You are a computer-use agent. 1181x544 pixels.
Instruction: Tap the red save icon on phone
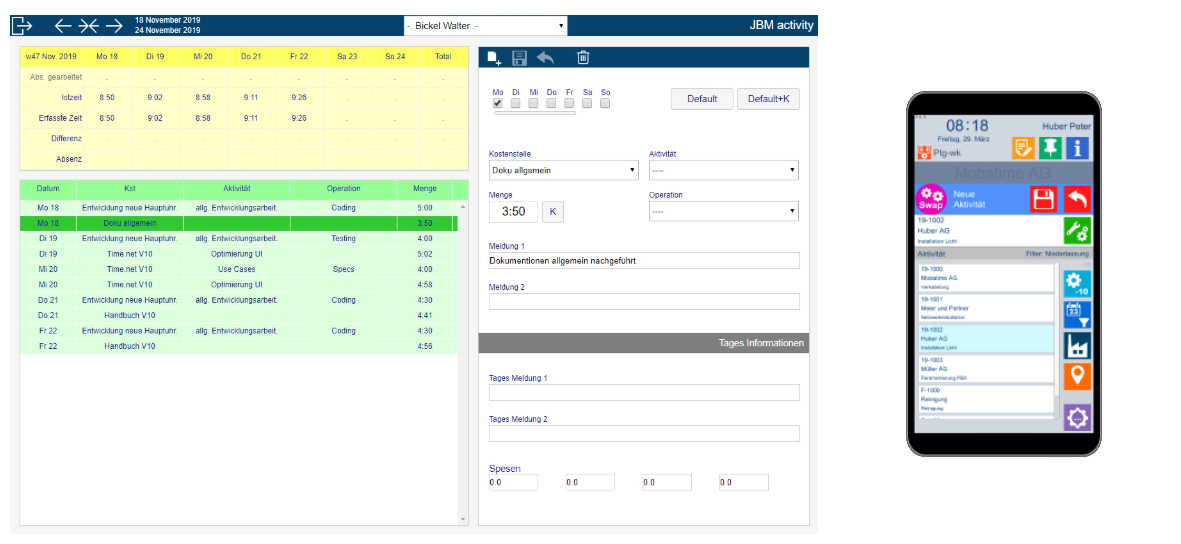point(1043,198)
